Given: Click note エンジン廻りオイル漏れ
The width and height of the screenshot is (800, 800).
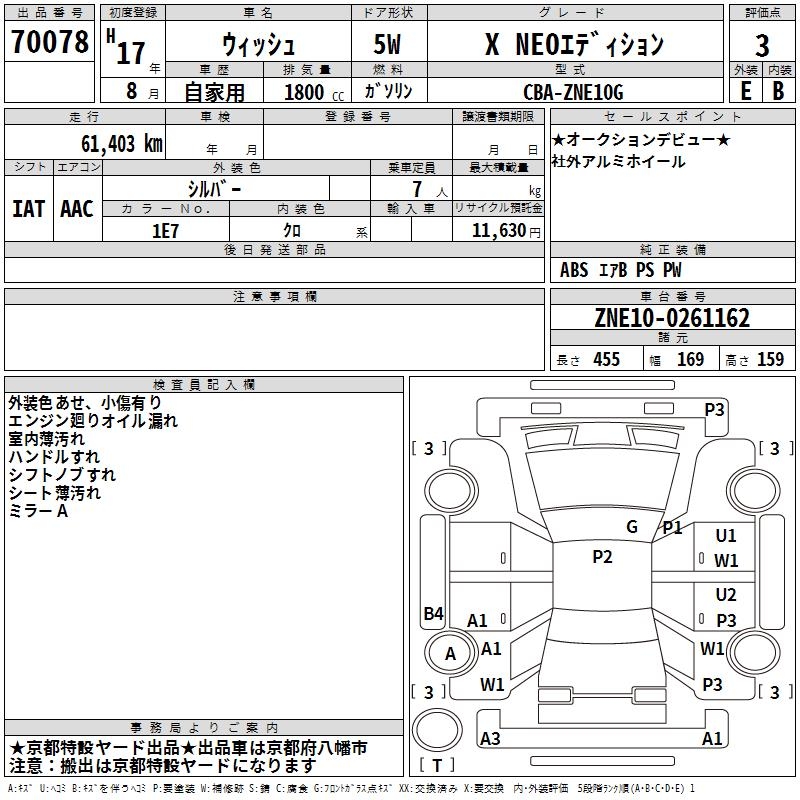Looking at the screenshot, I should [x=93, y=421].
